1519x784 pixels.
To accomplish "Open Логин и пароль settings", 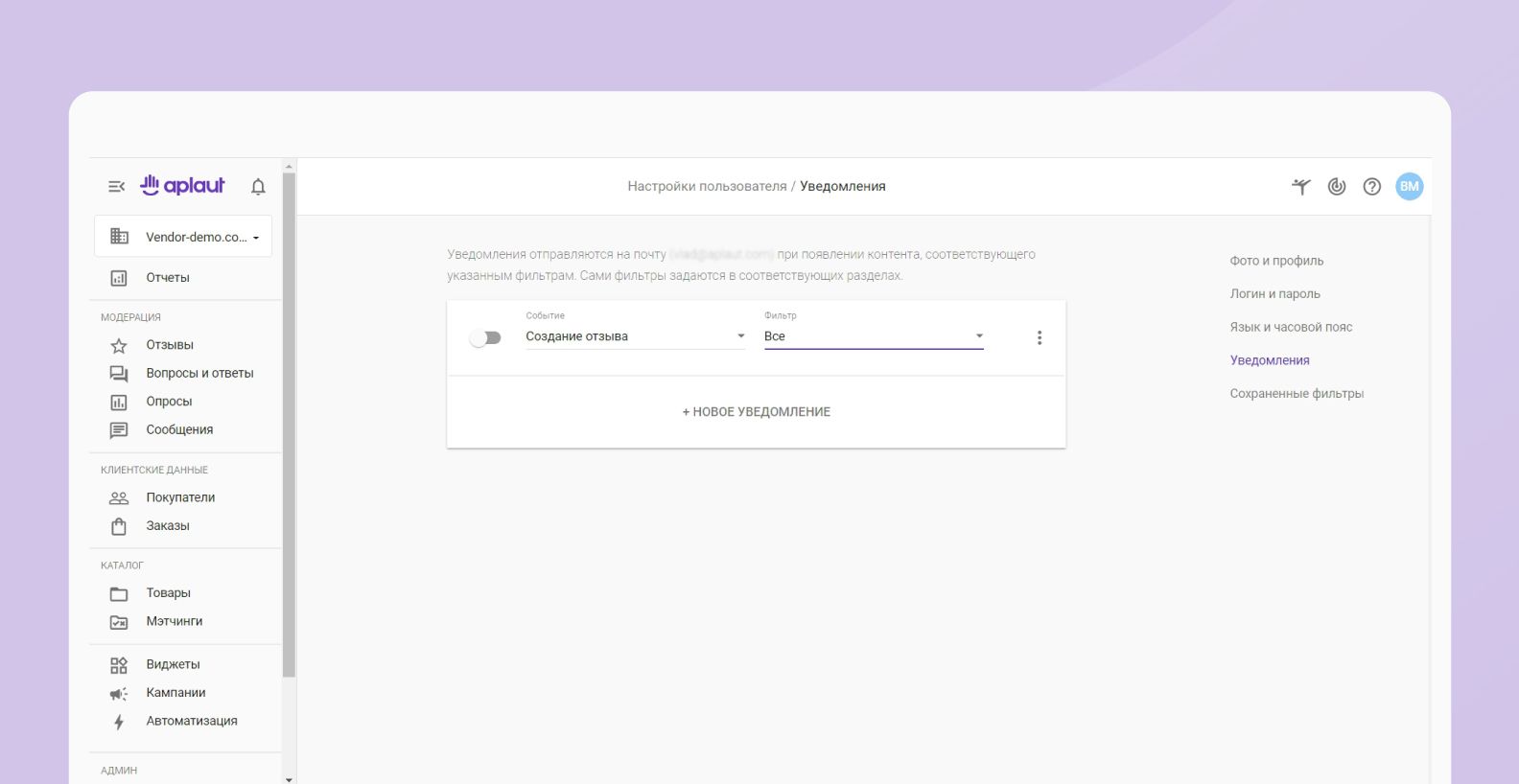I will pyautogui.click(x=1274, y=294).
